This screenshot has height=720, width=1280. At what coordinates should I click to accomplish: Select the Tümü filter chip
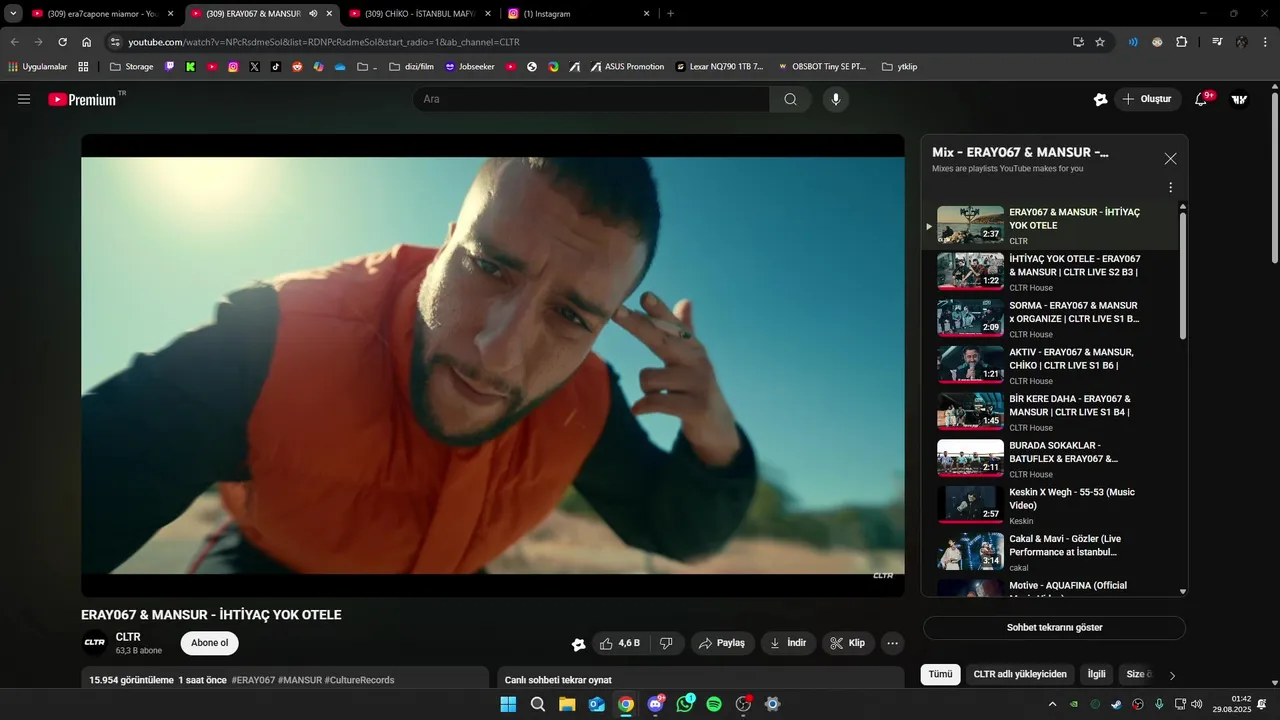[x=940, y=674]
